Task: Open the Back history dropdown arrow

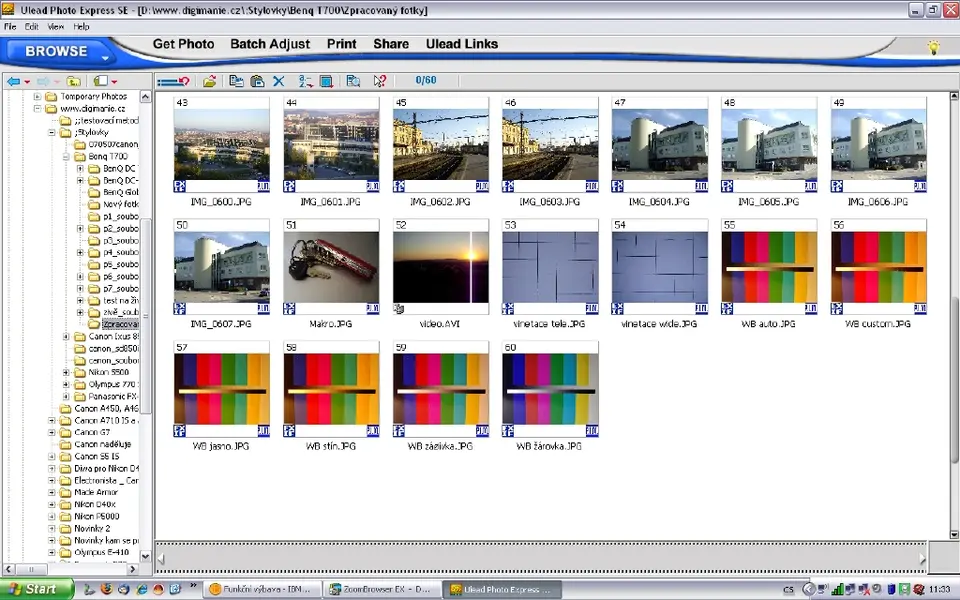Action: pos(27,81)
